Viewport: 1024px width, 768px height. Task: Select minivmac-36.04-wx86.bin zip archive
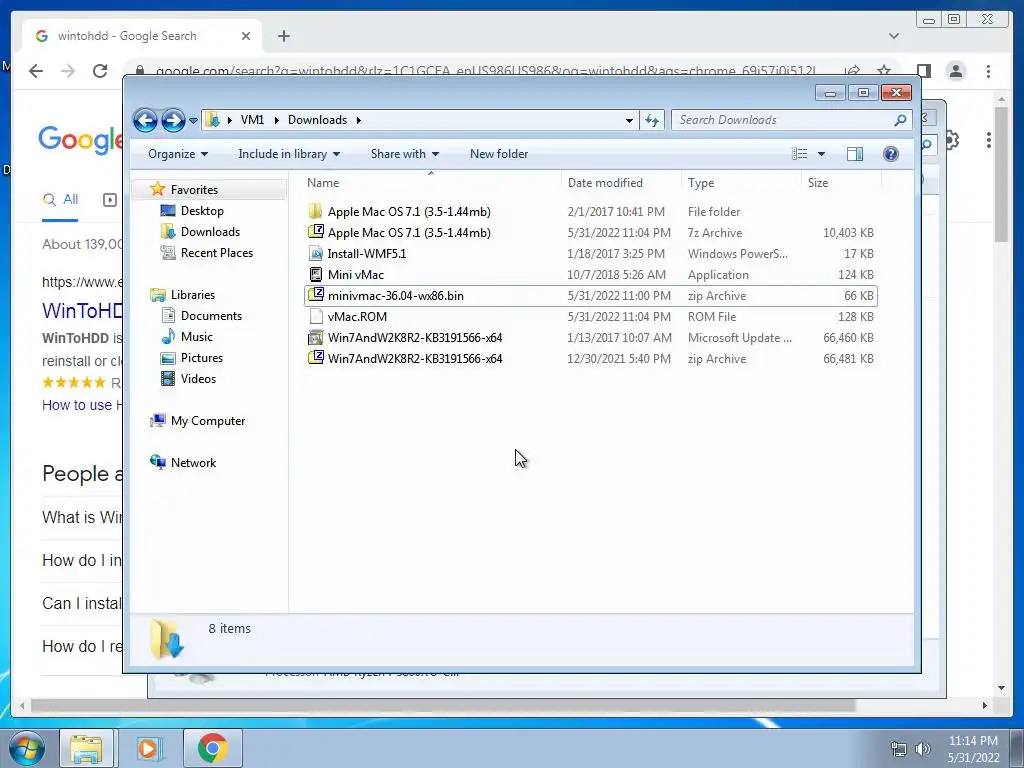[590, 295]
